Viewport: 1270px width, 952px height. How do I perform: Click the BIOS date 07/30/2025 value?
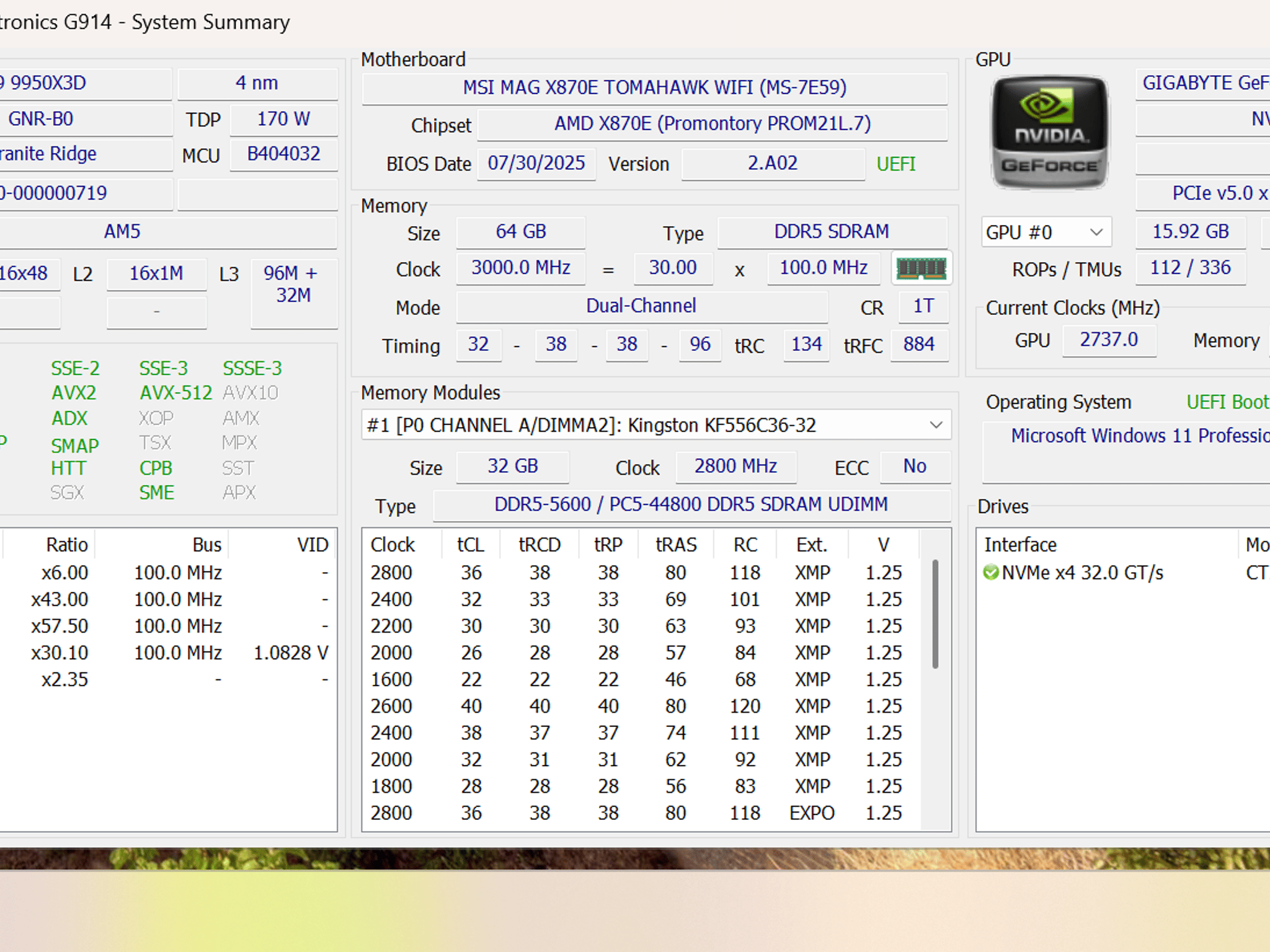point(536,163)
